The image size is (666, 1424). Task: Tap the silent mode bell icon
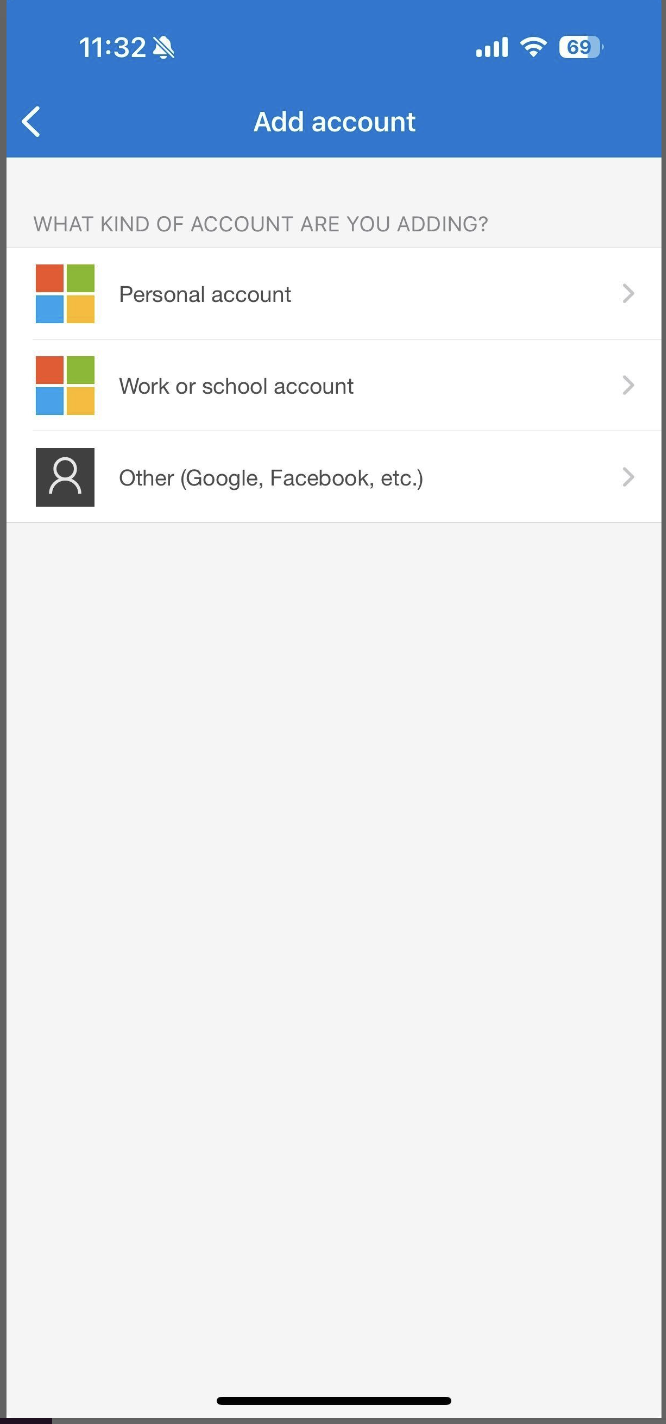click(164, 47)
